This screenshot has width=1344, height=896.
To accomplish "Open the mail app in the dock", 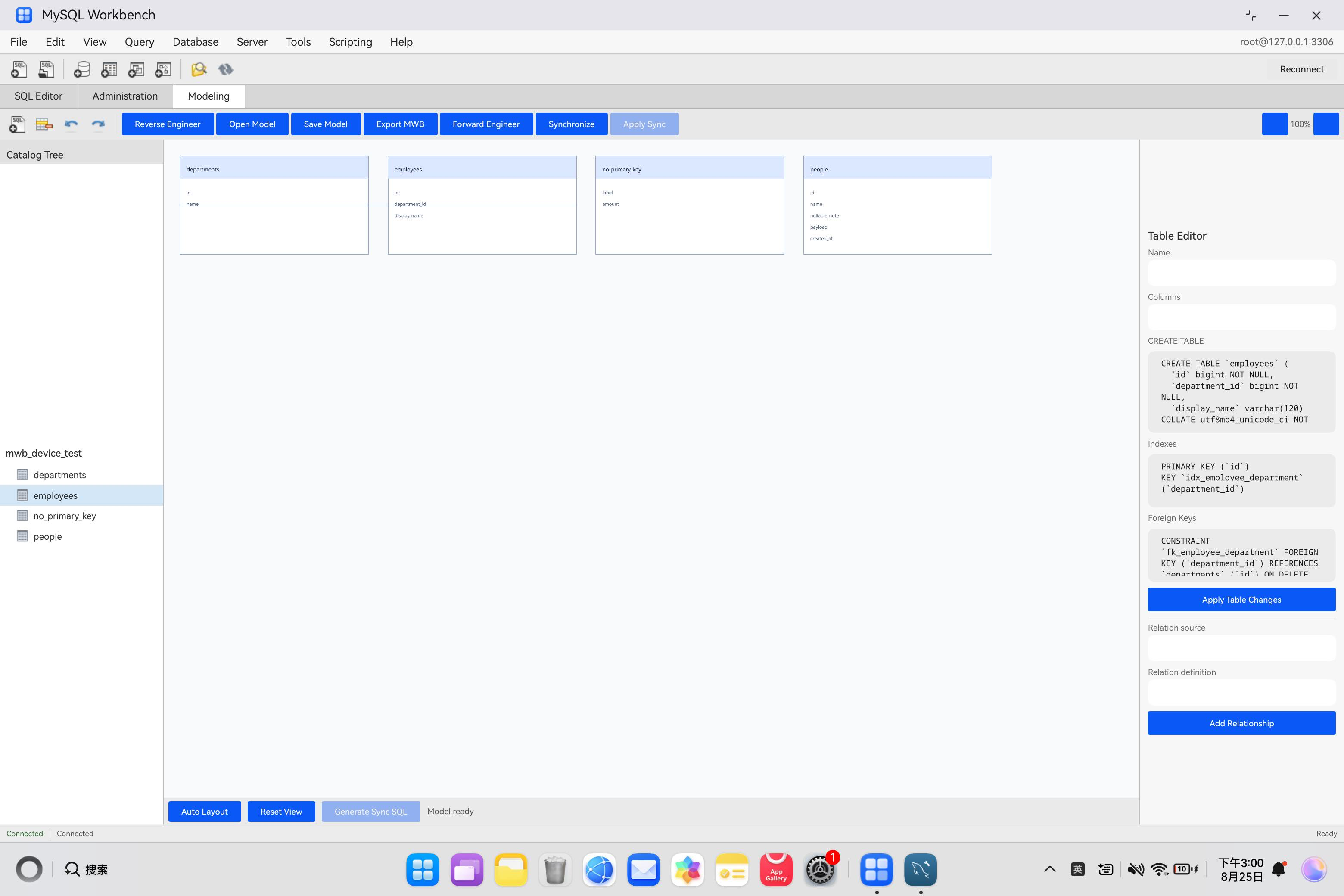I will click(644, 870).
